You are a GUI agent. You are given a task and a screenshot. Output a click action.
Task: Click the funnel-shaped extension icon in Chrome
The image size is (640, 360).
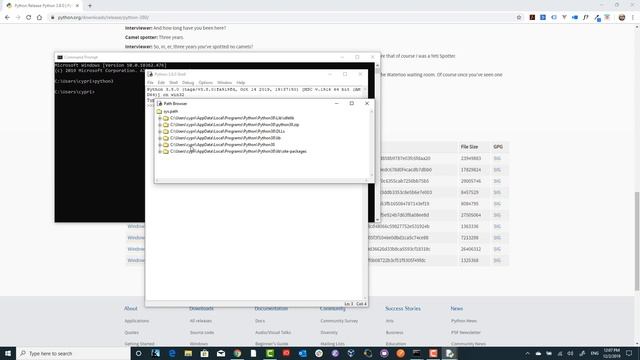[x=564, y=18]
